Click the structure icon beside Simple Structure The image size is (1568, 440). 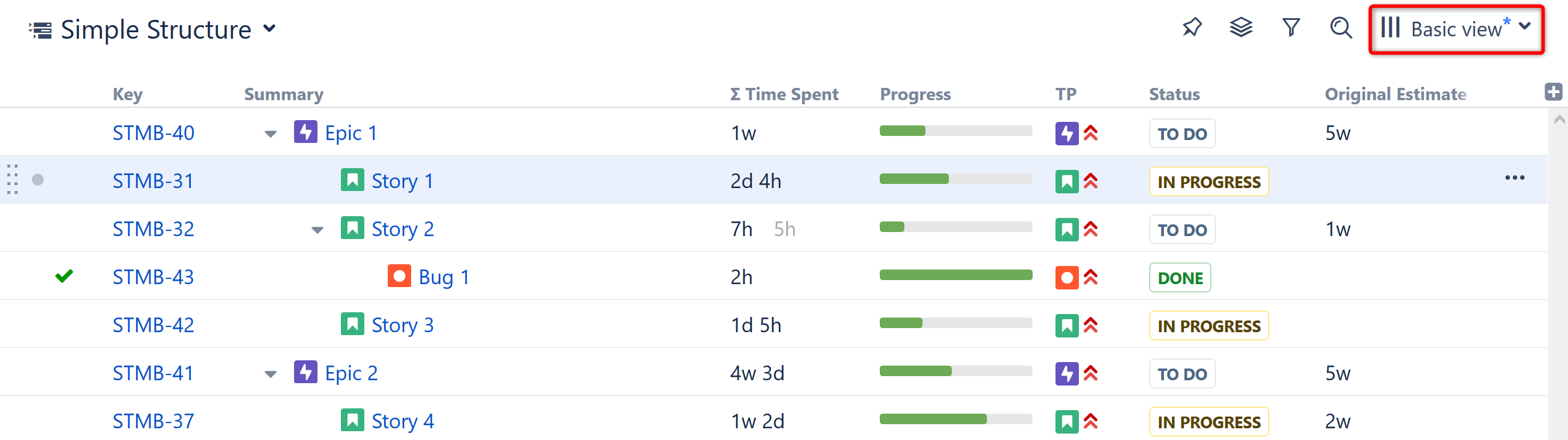41,30
